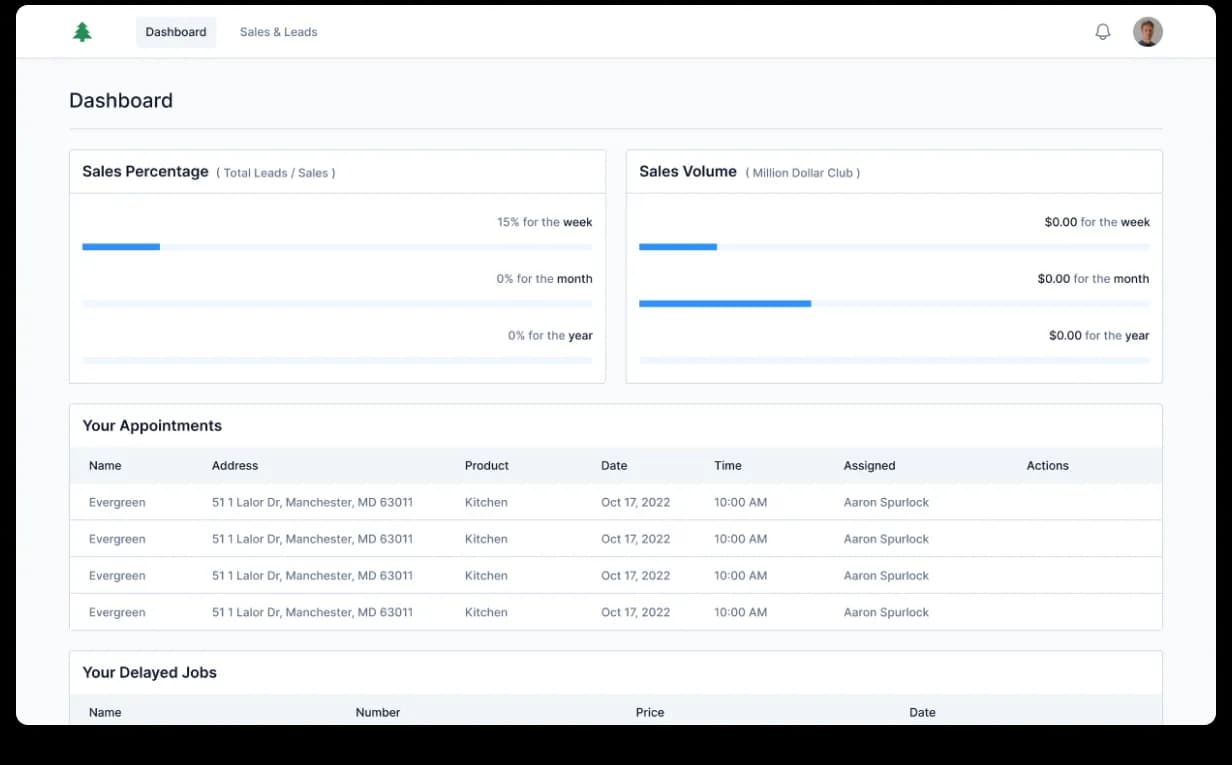The image size is (1232, 765).
Task: Click the "$0.00 for the year" label
Action: click(1099, 336)
